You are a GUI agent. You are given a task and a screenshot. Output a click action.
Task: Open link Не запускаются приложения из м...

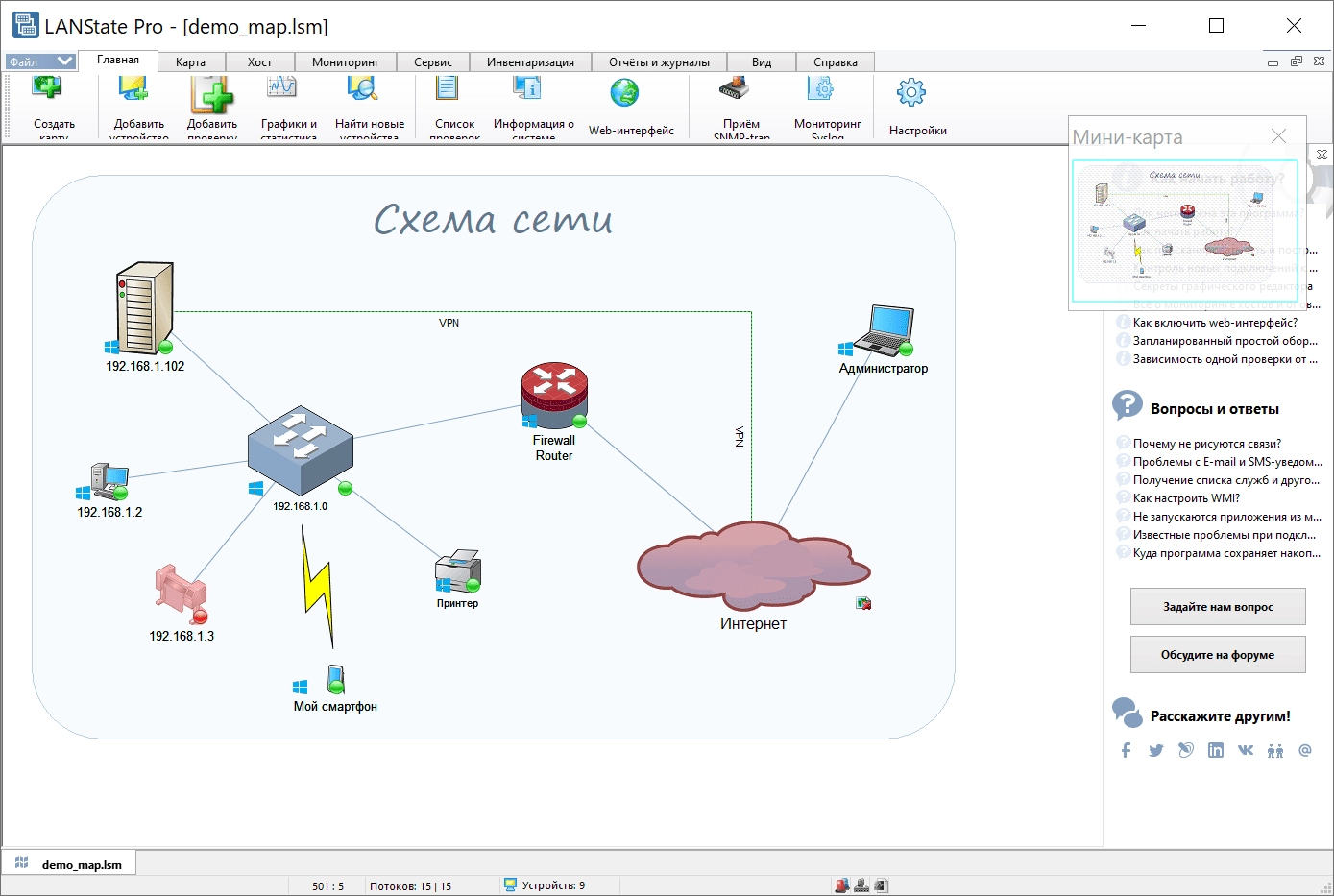pos(1227,517)
